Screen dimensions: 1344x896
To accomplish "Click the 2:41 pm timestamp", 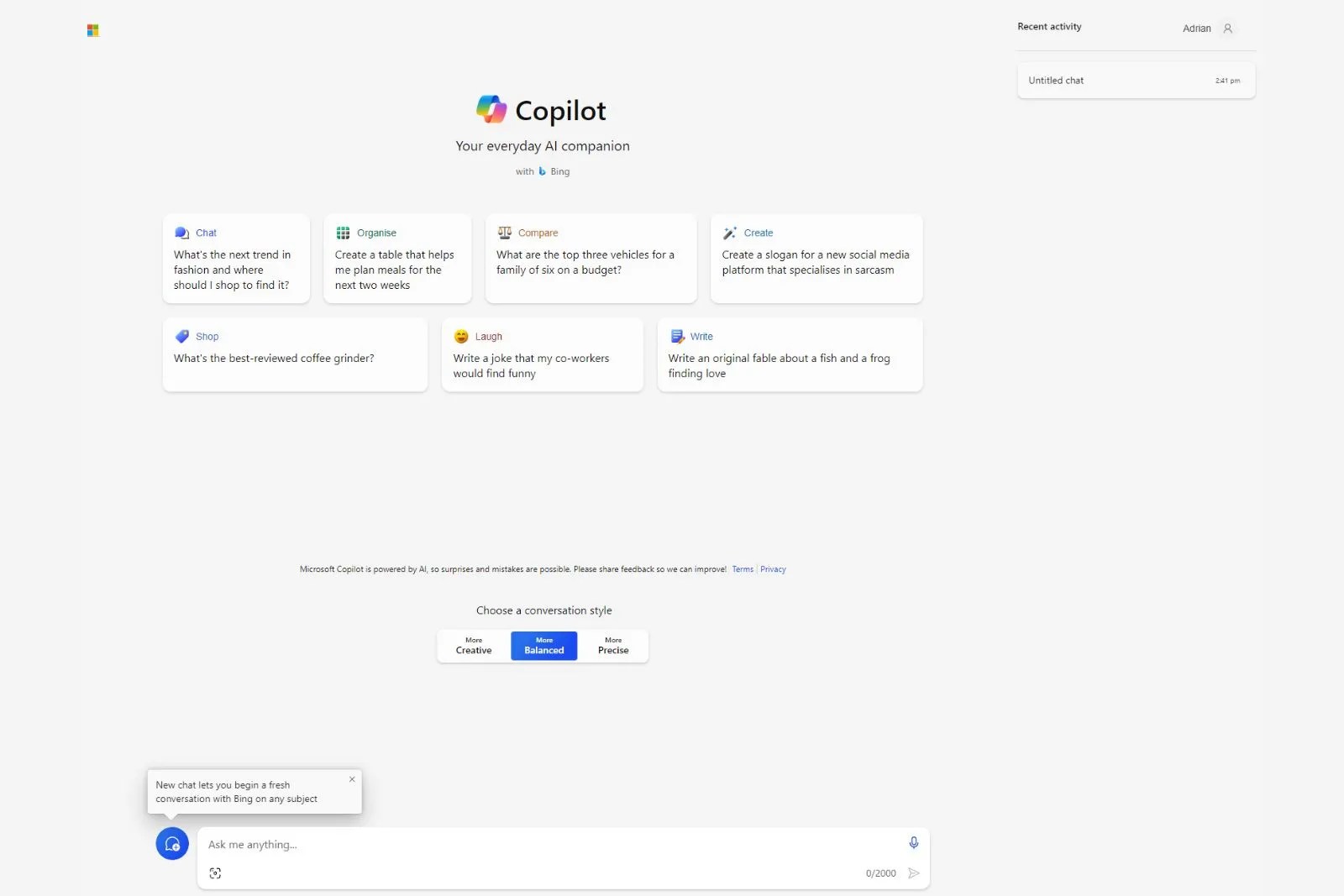I will (x=1227, y=81).
